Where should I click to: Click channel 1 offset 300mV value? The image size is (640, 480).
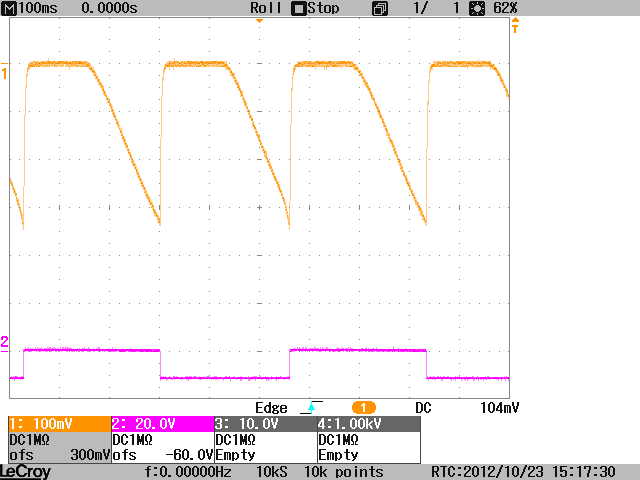coord(90,455)
